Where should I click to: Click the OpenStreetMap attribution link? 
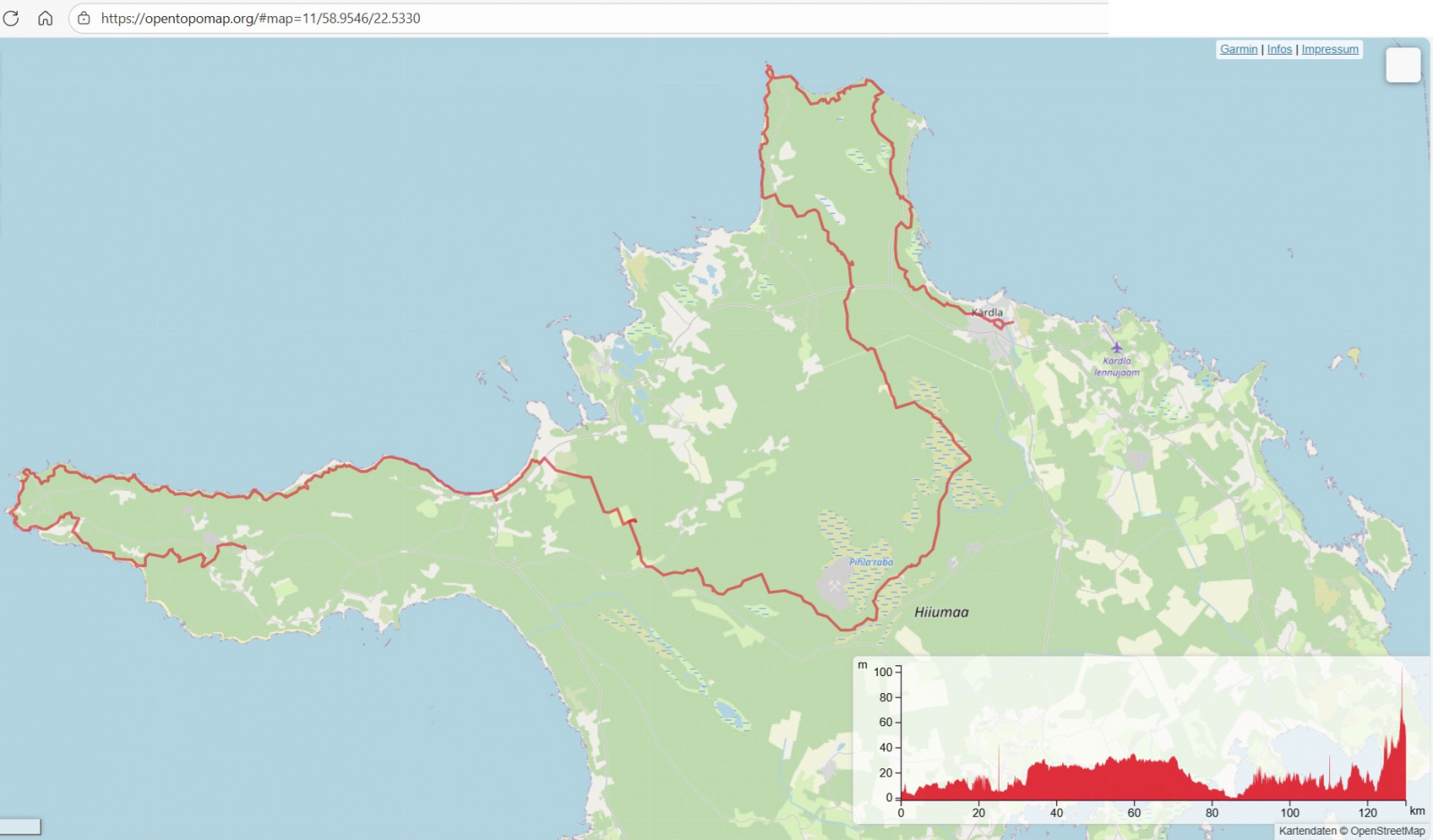pyautogui.click(x=1387, y=831)
